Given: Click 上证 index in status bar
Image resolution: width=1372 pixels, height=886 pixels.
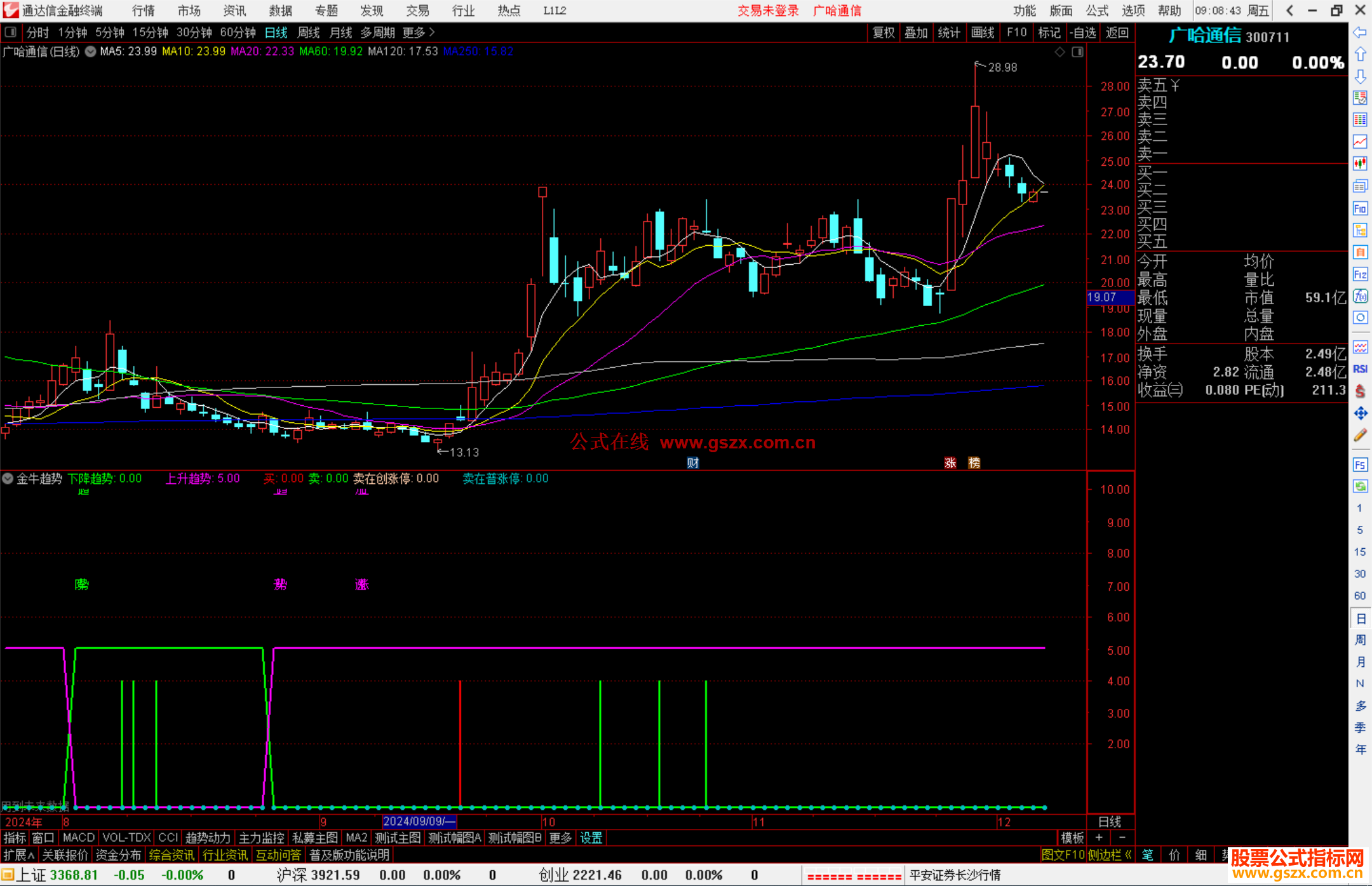Looking at the screenshot, I should pos(30,875).
